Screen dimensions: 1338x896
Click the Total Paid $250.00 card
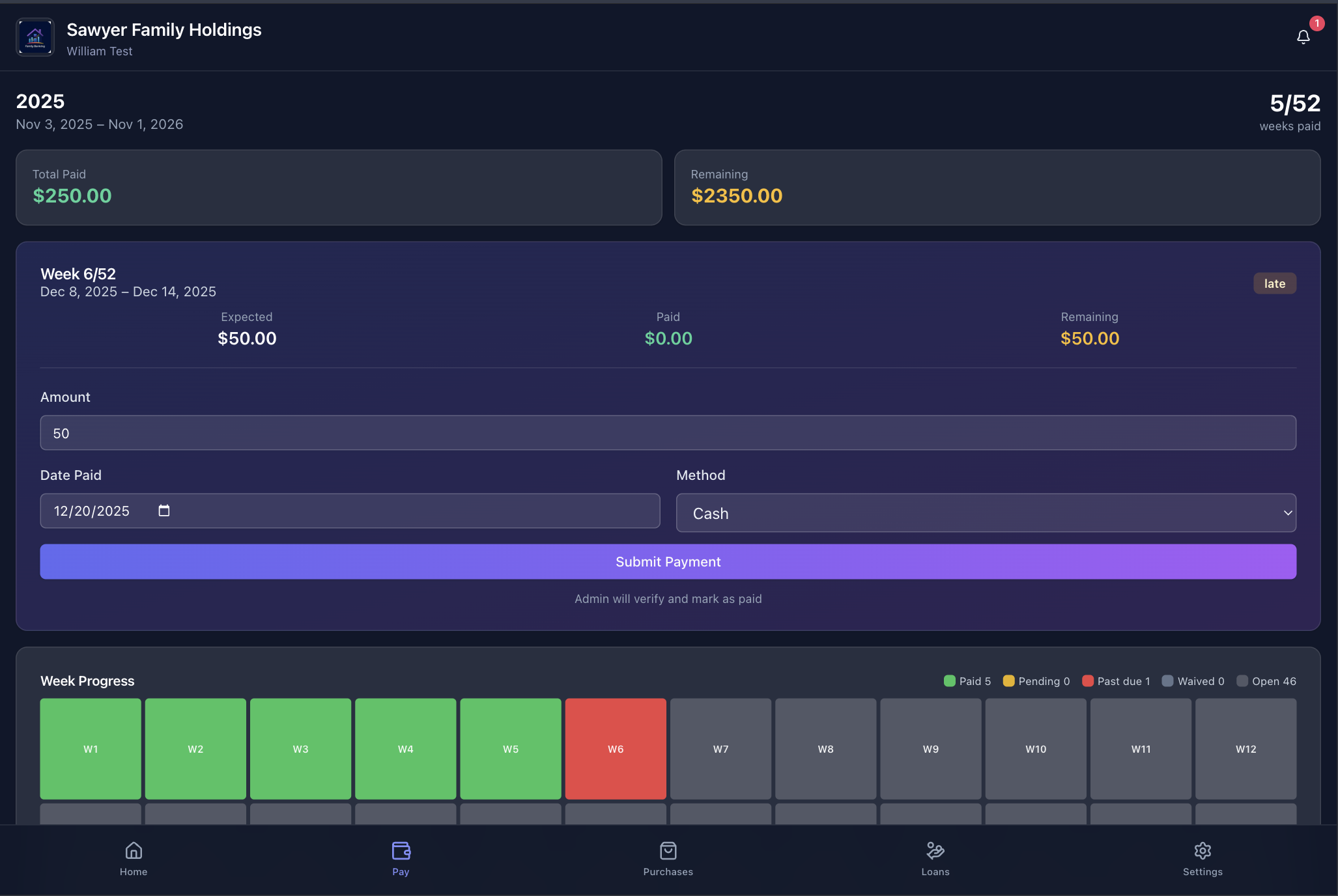(x=339, y=188)
